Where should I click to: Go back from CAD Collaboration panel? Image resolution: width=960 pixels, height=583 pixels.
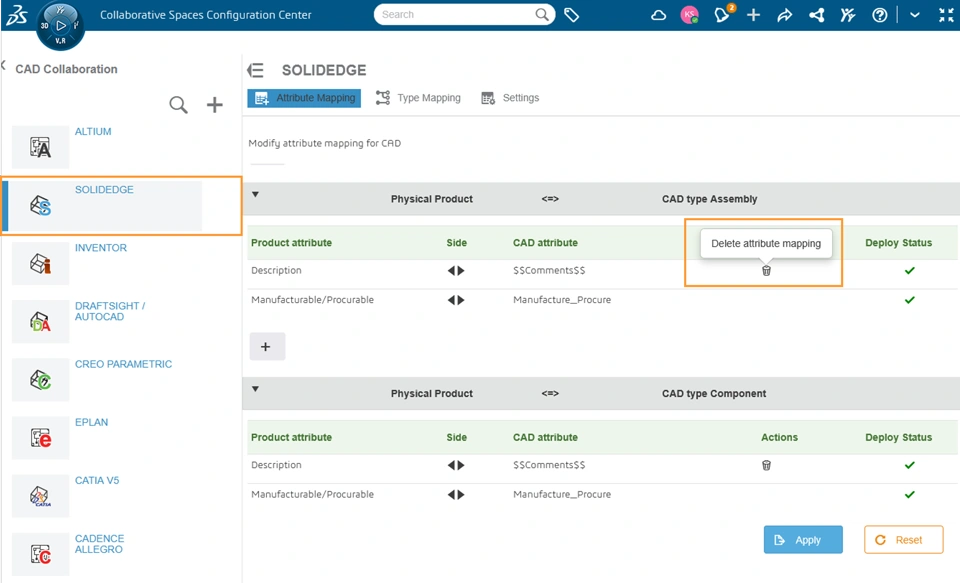coord(4,65)
